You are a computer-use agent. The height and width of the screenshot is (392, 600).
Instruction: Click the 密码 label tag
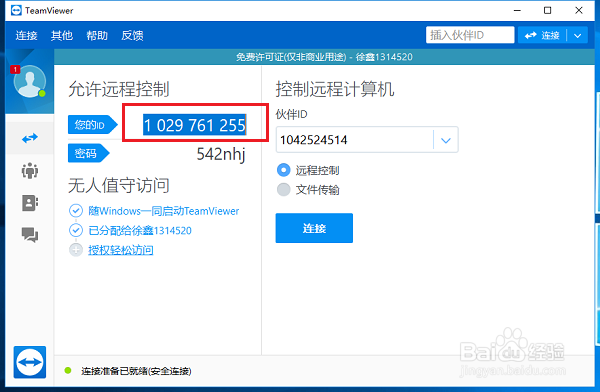click(x=89, y=153)
